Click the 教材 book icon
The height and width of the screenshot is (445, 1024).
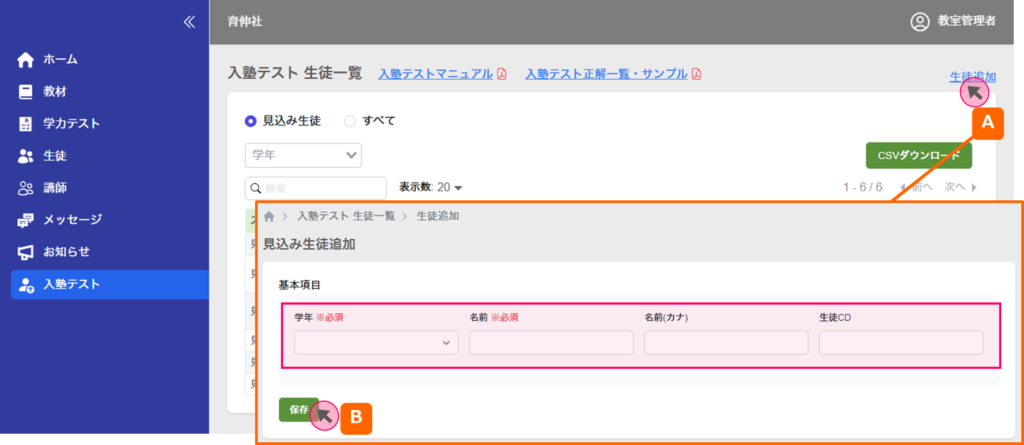point(26,92)
